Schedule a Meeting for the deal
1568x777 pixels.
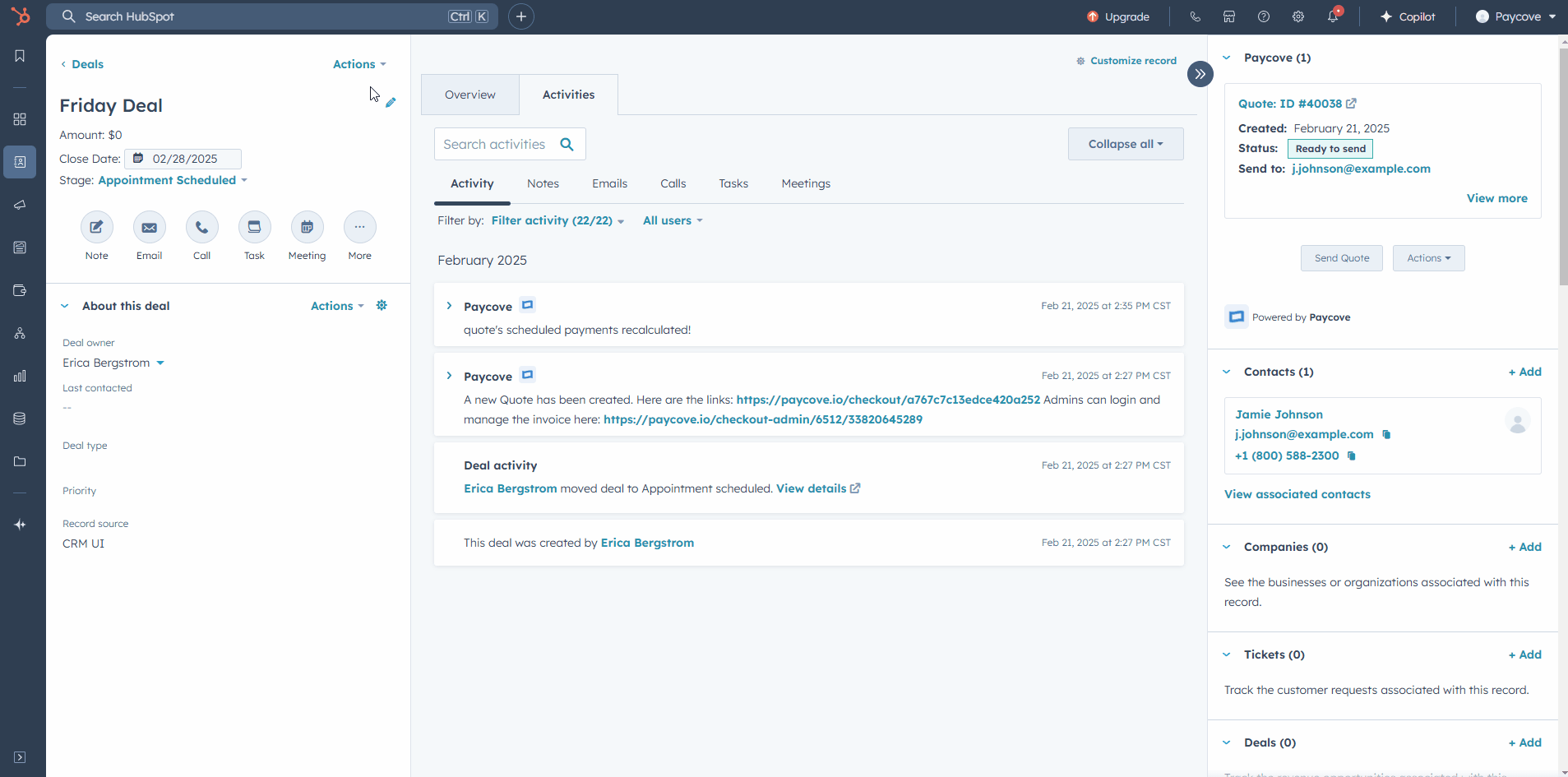click(308, 227)
